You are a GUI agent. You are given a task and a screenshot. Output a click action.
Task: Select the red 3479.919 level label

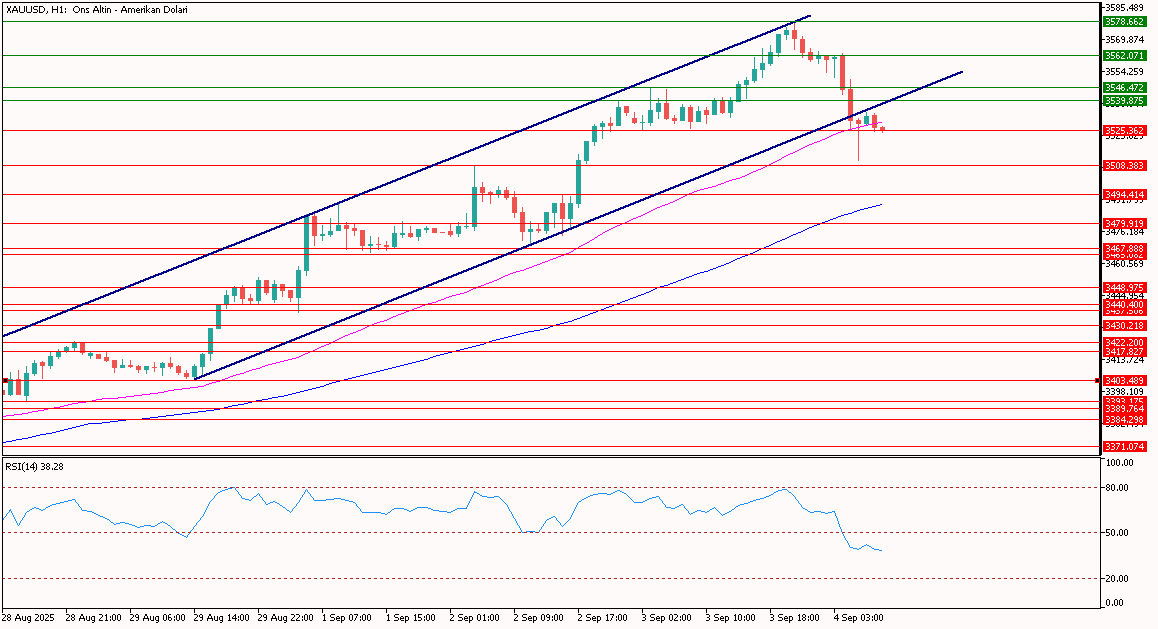1125,224
